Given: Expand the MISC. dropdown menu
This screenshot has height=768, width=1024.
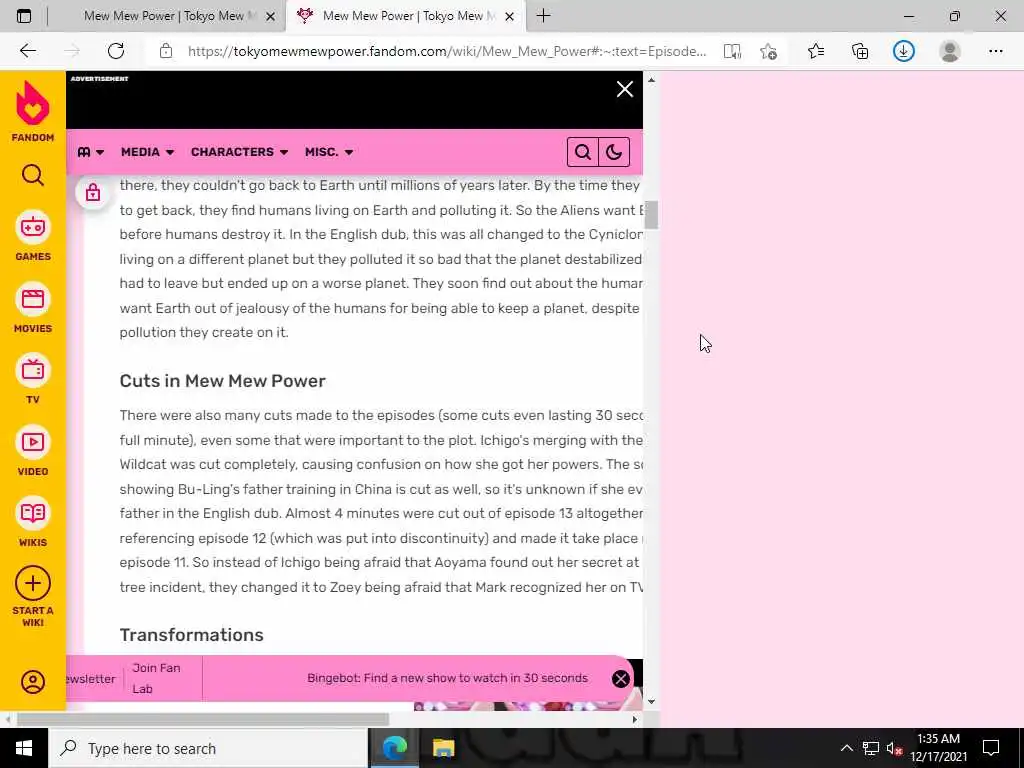Looking at the screenshot, I should [329, 152].
